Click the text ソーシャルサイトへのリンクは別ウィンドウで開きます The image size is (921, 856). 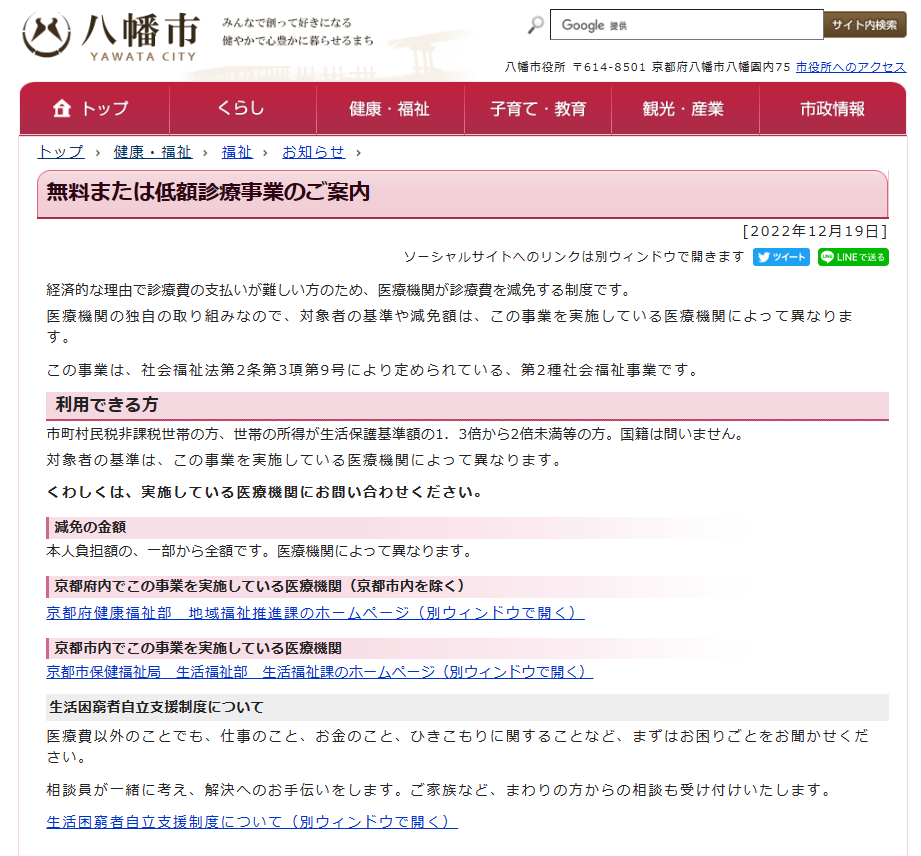pyautogui.click(x=574, y=257)
